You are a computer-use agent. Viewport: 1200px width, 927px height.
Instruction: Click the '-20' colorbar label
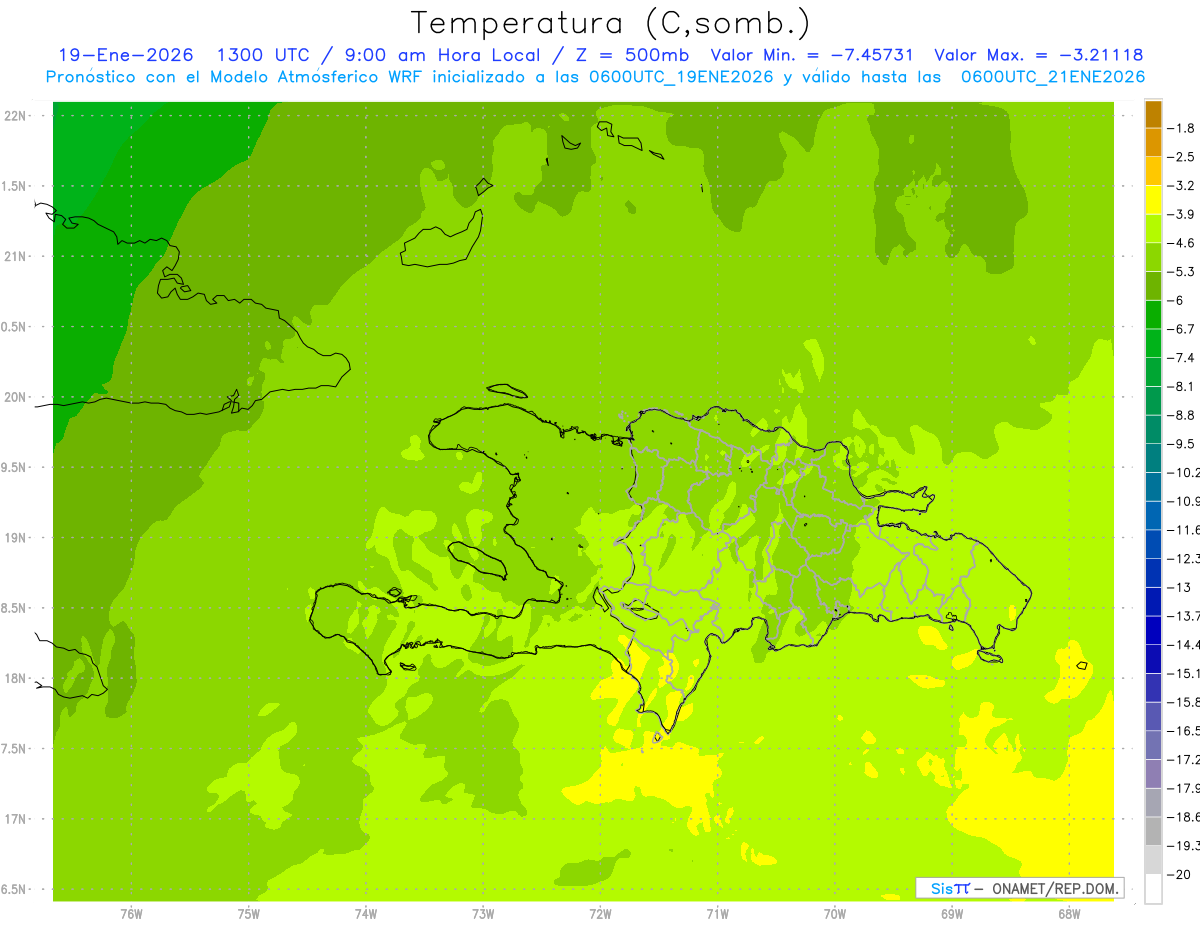click(1179, 874)
